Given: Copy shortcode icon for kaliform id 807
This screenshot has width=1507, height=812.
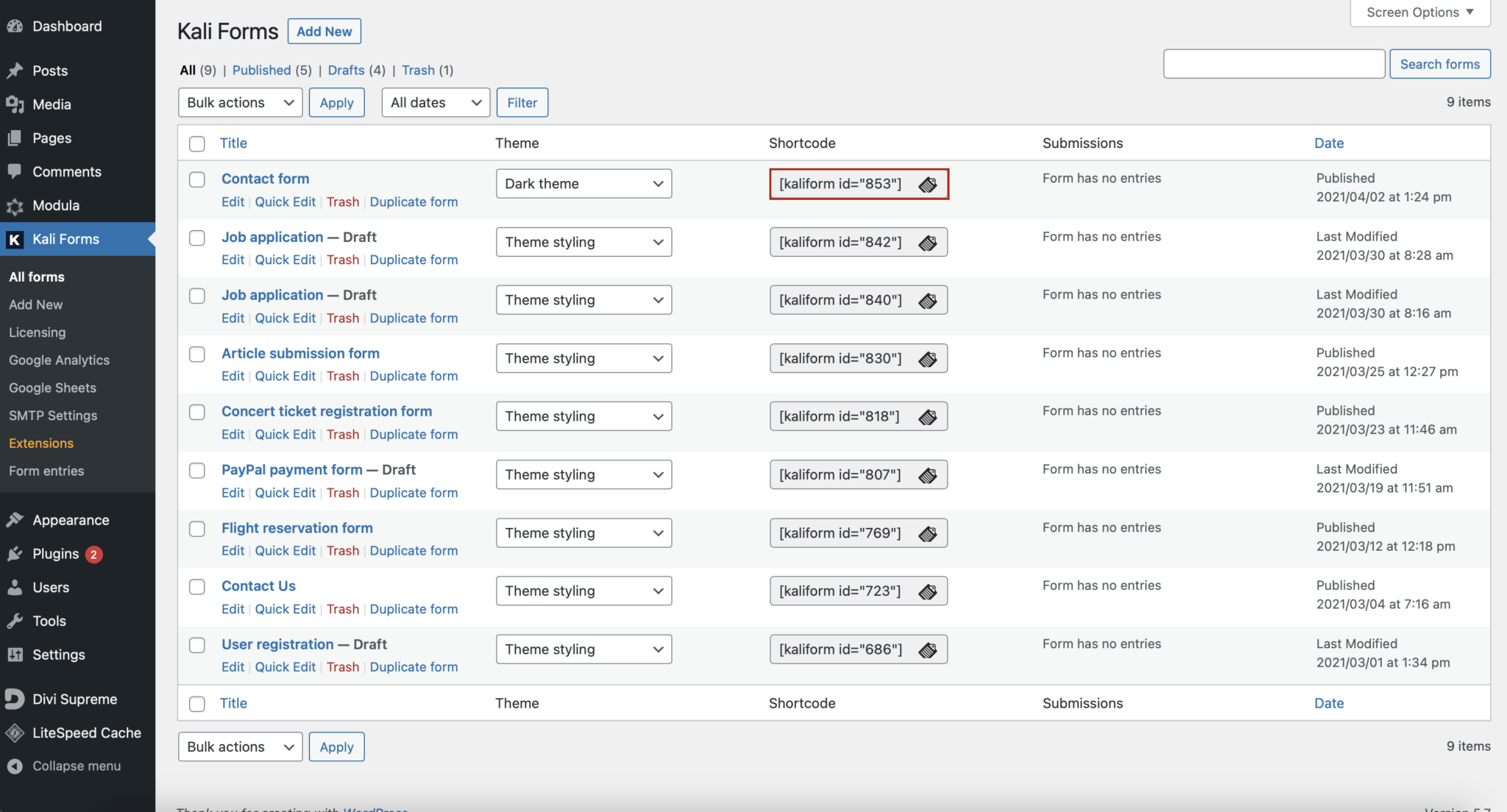Looking at the screenshot, I should click(927, 475).
